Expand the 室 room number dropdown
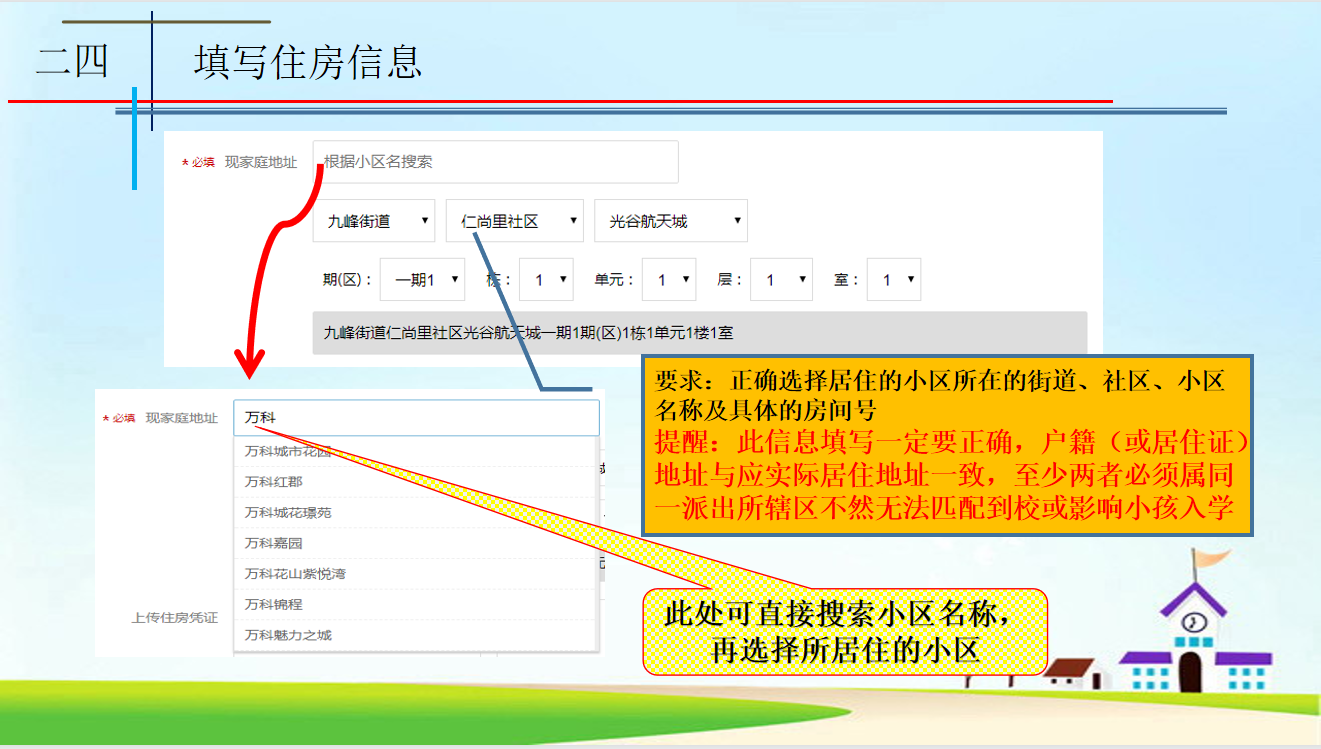Image resolution: width=1321 pixels, height=749 pixels. pyautogui.click(x=893, y=280)
